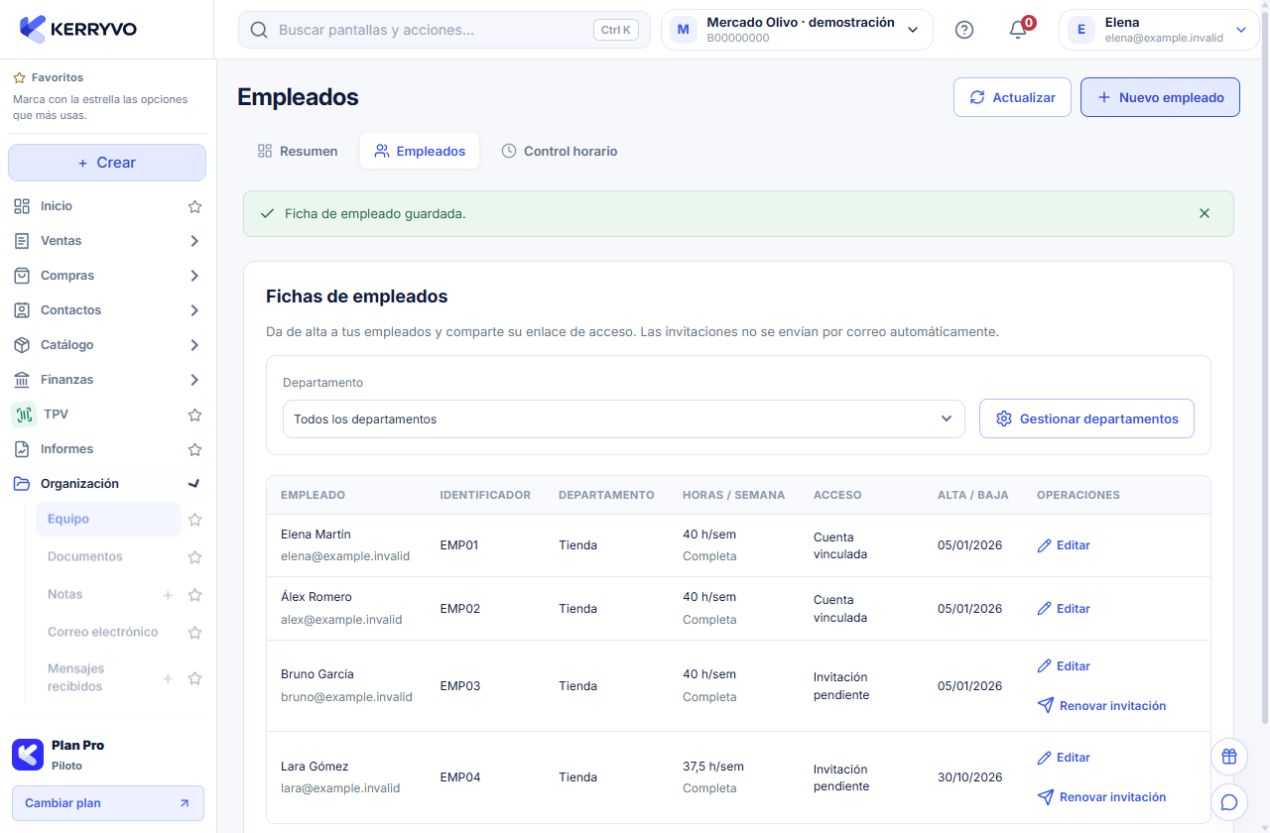Click the Elena user avatar

1081,30
